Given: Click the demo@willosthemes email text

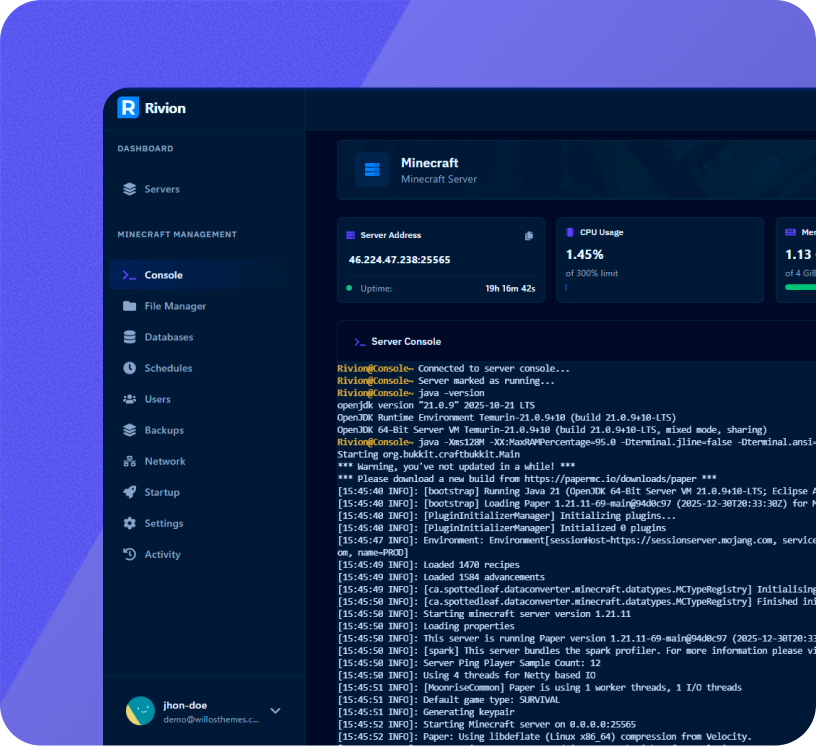Looking at the screenshot, I should click(211, 719).
